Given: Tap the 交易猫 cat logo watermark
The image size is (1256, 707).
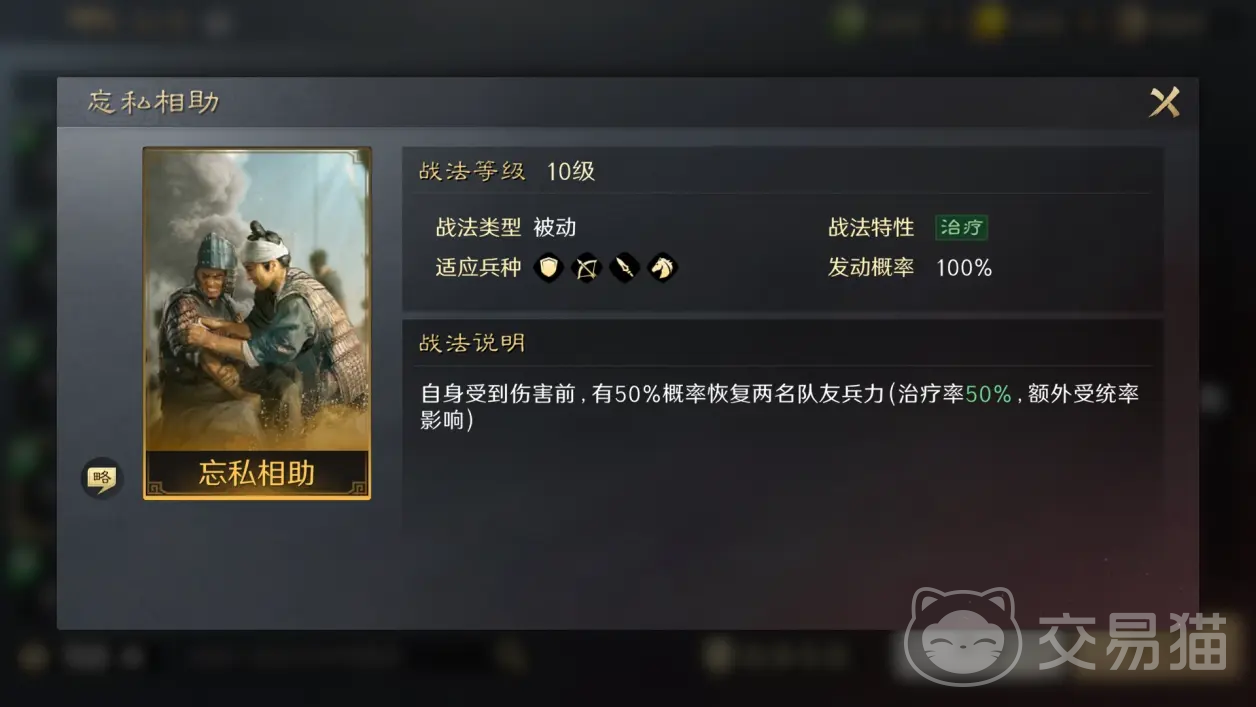Looking at the screenshot, I should [962, 636].
